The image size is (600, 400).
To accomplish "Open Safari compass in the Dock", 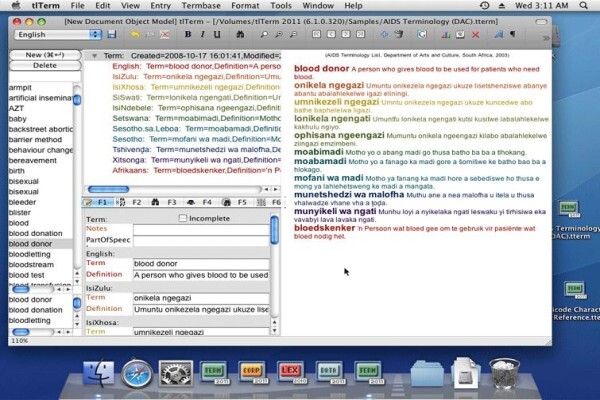I will tap(137, 373).
